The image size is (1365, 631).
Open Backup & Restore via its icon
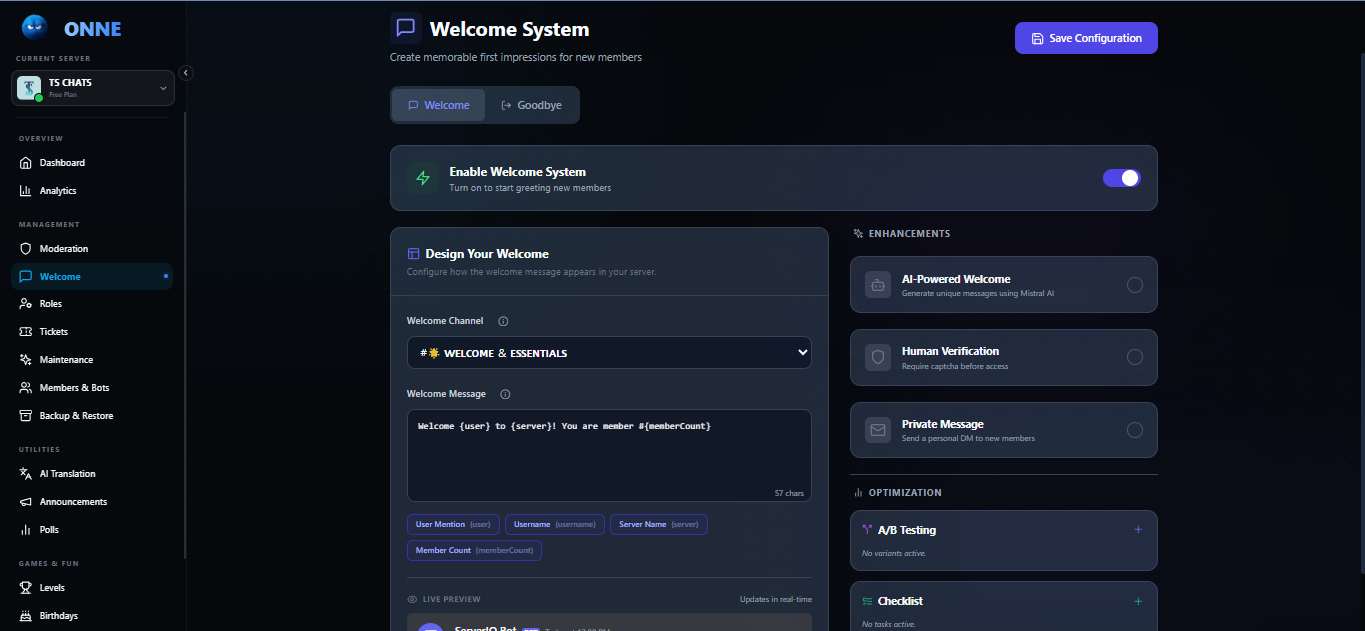[x=25, y=415]
